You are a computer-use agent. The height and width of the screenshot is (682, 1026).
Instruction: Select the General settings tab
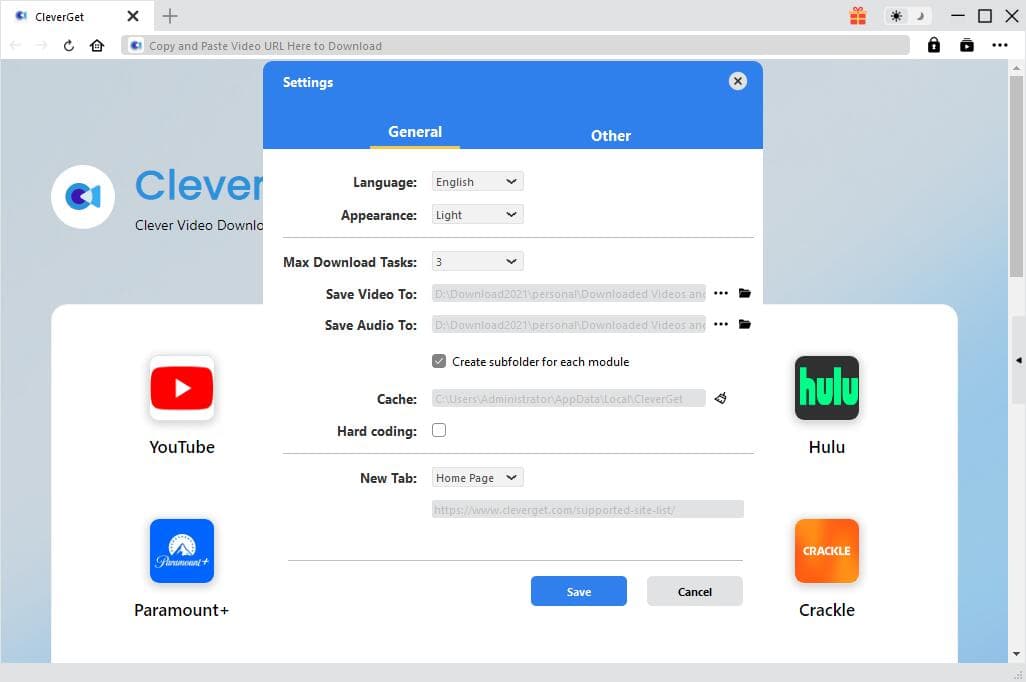pyautogui.click(x=414, y=131)
